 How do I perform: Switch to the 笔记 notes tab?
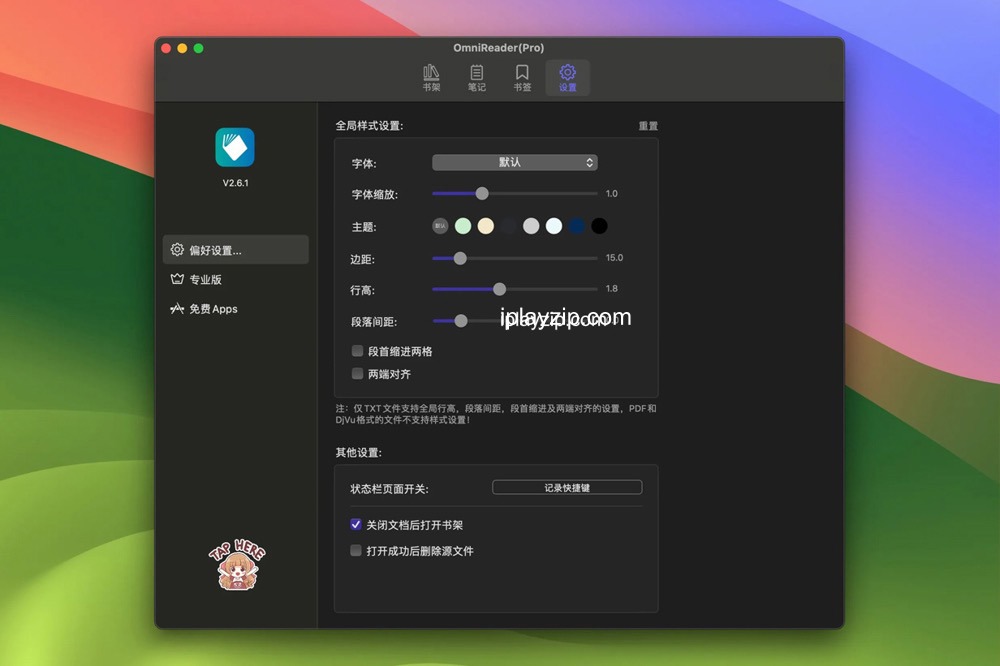click(476, 78)
